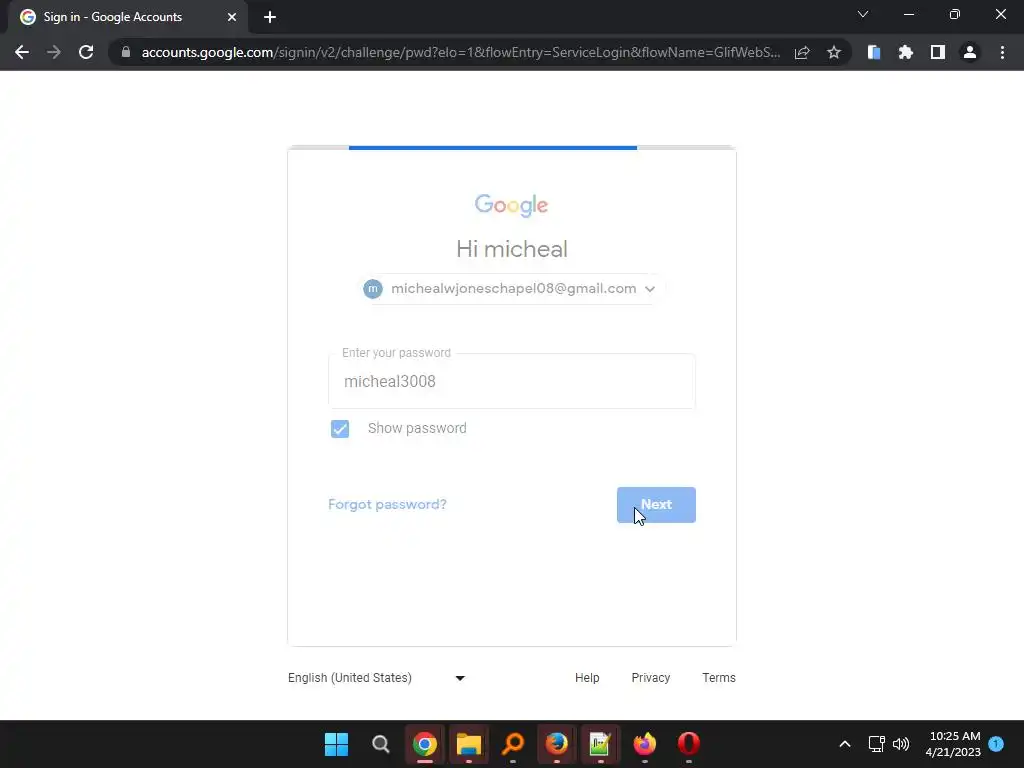1024x768 pixels.
Task: Reload the Google sign-in page
Action: [x=86, y=52]
